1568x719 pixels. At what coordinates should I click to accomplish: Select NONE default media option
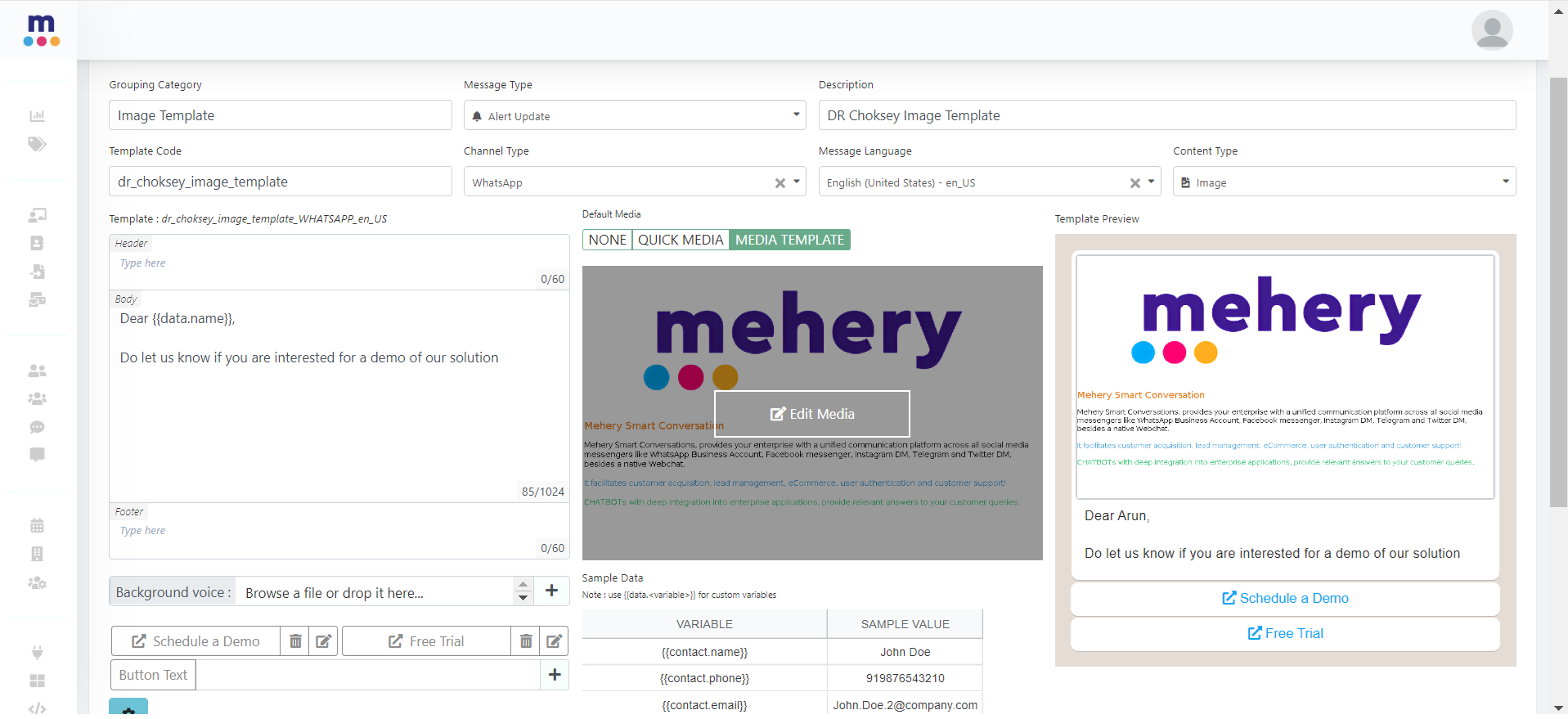[x=607, y=240]
